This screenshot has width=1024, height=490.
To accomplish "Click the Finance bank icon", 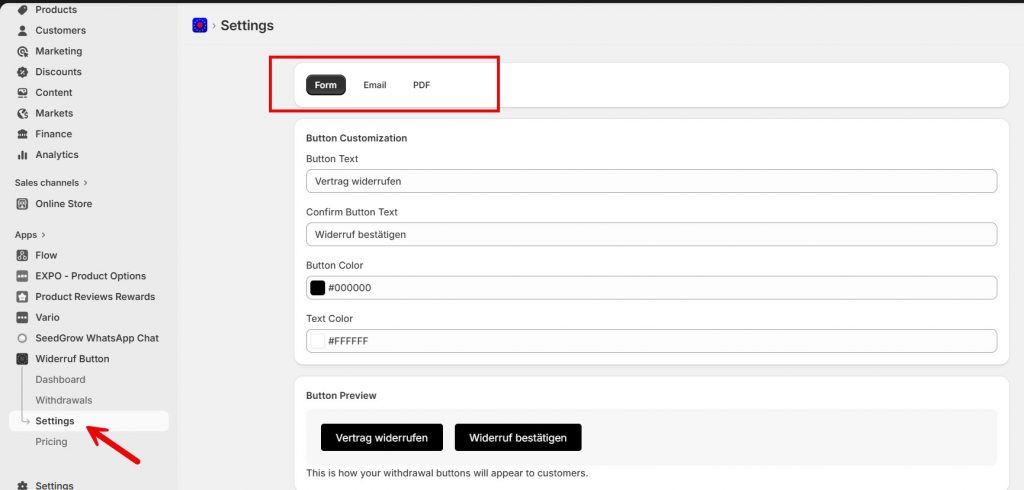I will (23, 134).
